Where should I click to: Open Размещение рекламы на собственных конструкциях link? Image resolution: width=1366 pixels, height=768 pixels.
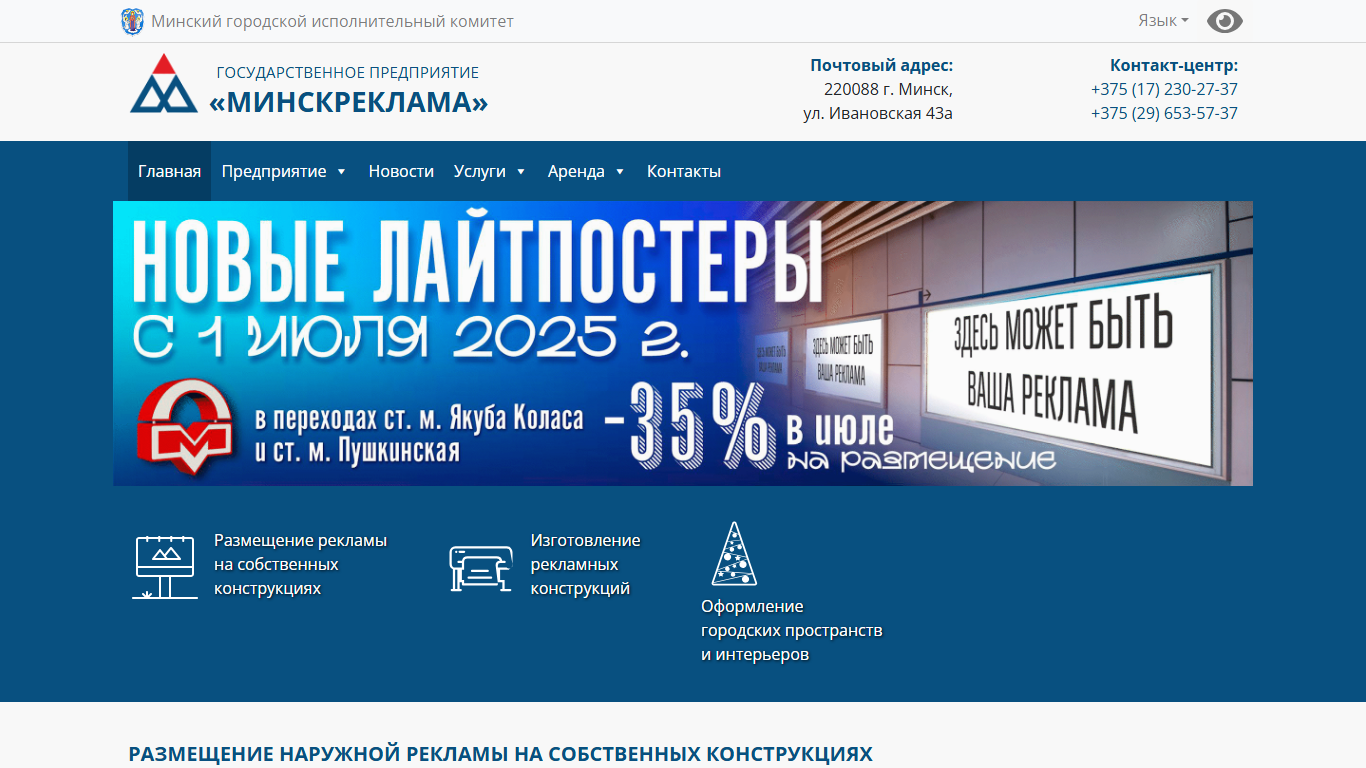(x=300, y=564)
